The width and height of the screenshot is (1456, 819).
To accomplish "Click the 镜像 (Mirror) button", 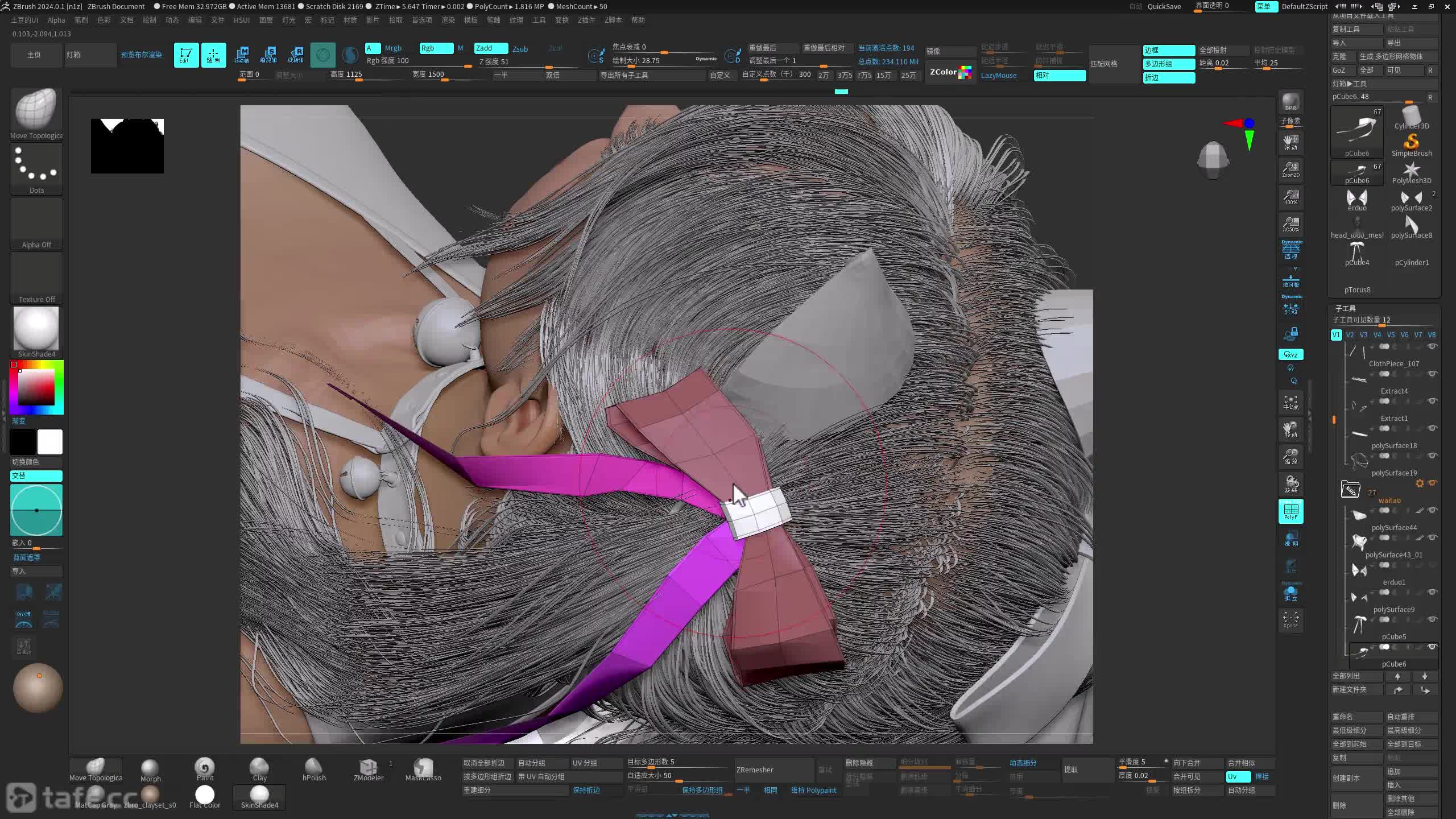I will click(x=950, y=51).
